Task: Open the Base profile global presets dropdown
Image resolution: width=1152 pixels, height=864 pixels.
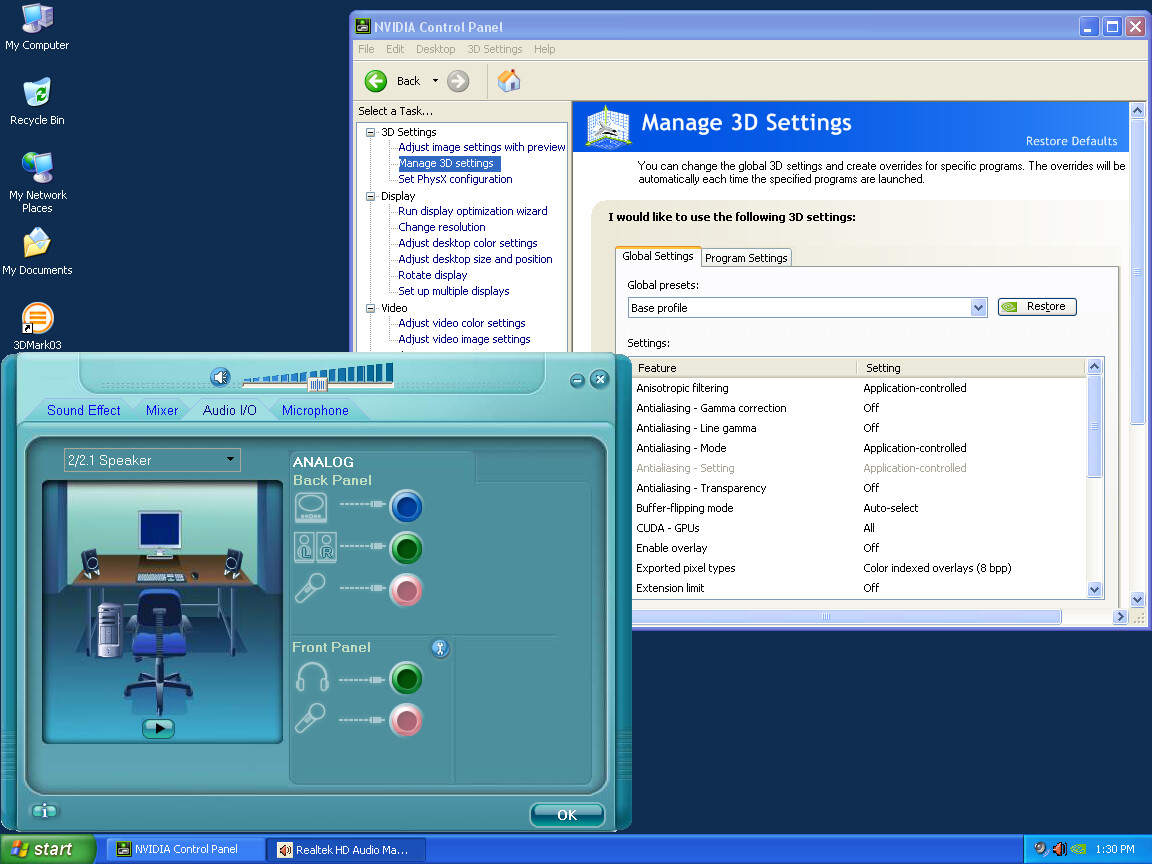Action: pos(978,307)
